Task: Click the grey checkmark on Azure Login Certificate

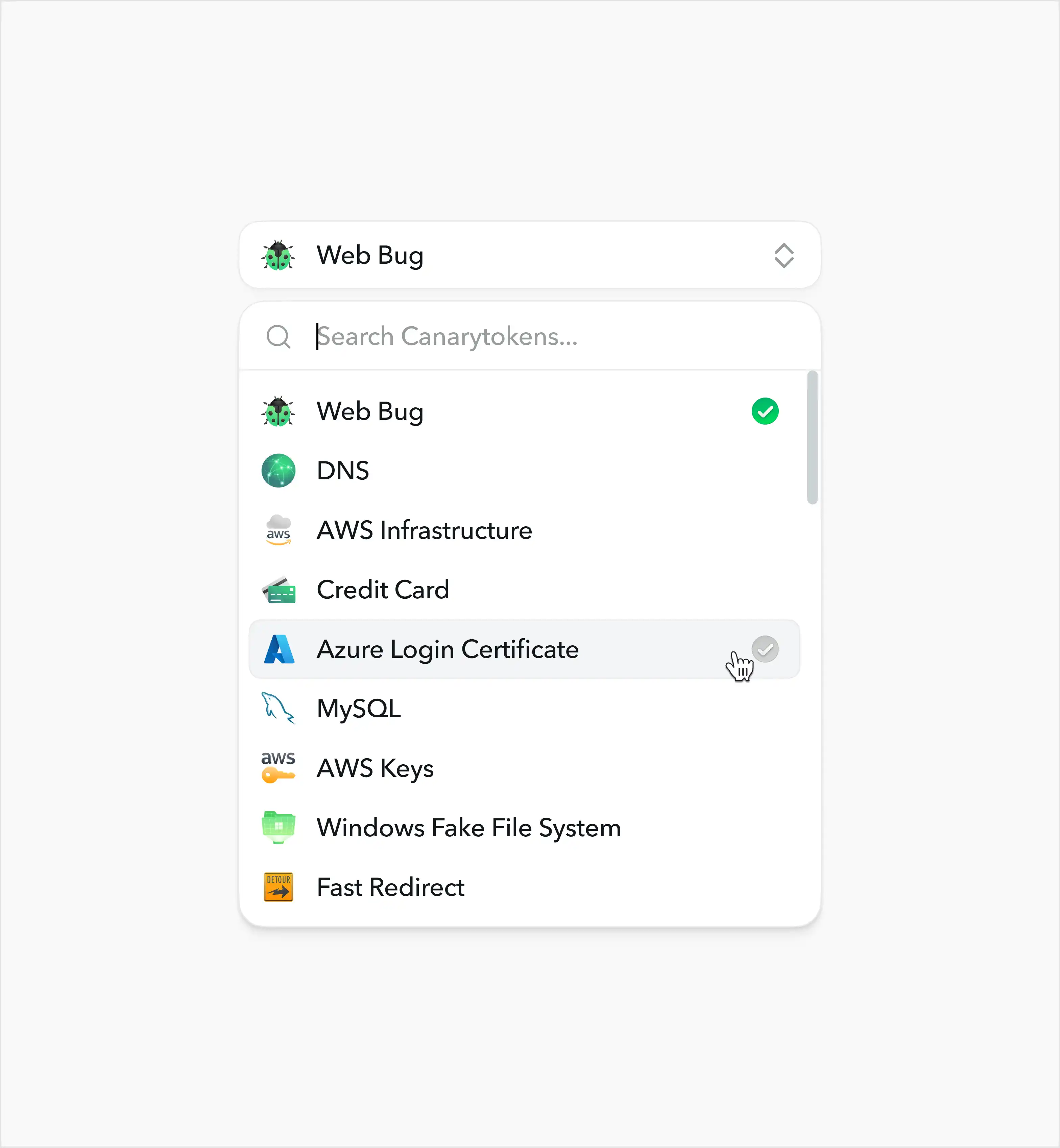Action: 765,649
